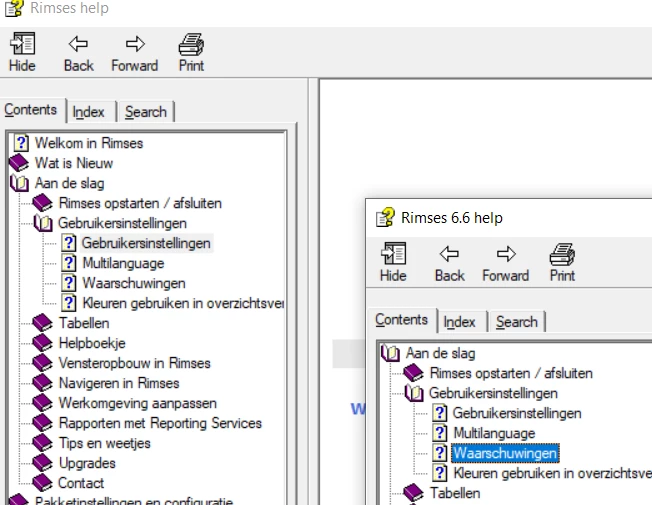652x505 pixels.
Task: Open Gebruikersinstellingen topic page in Rimses 6.6 help
Action: (x=517, y=413)
